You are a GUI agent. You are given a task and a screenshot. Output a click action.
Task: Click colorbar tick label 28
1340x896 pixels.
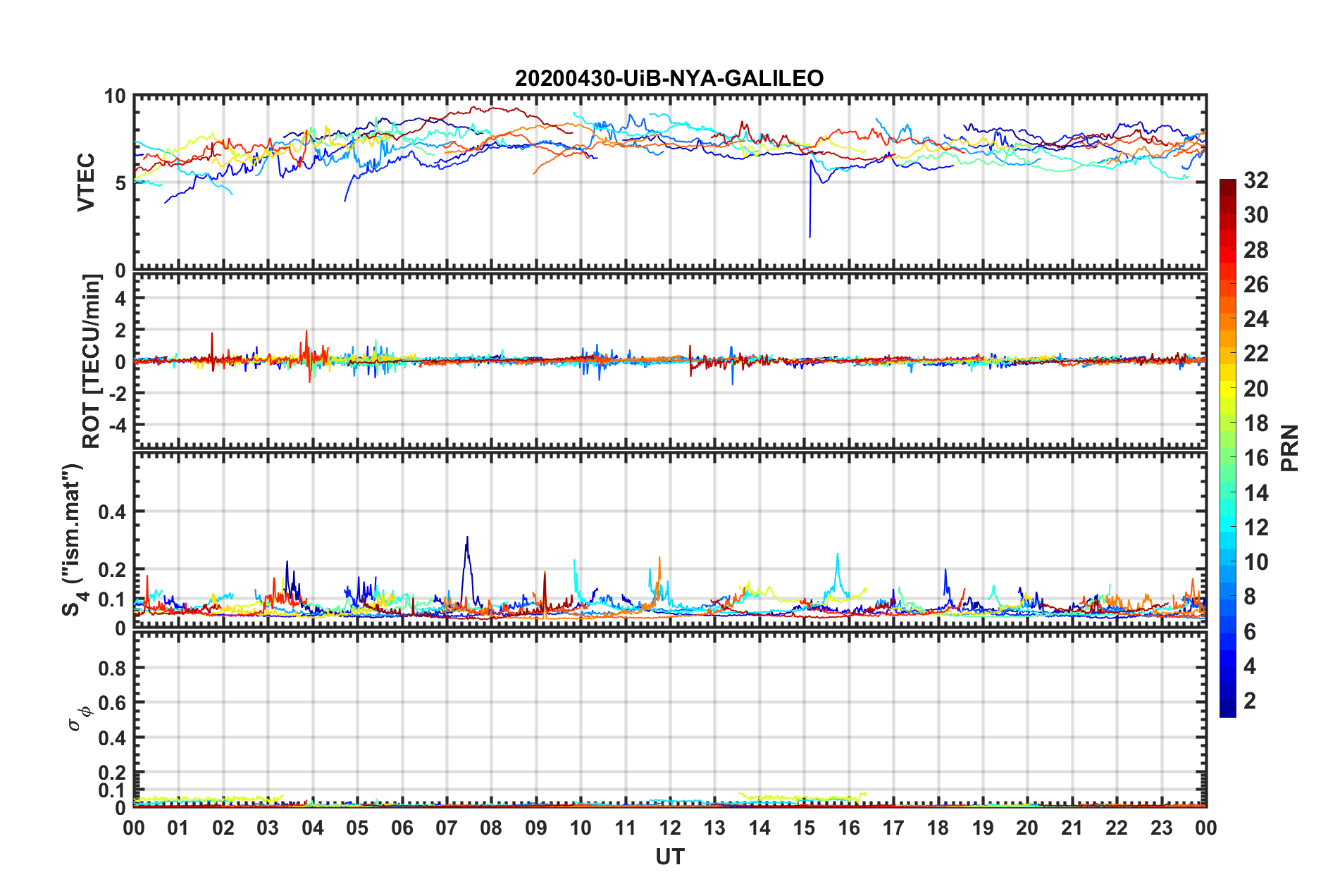click(1255, 249)
